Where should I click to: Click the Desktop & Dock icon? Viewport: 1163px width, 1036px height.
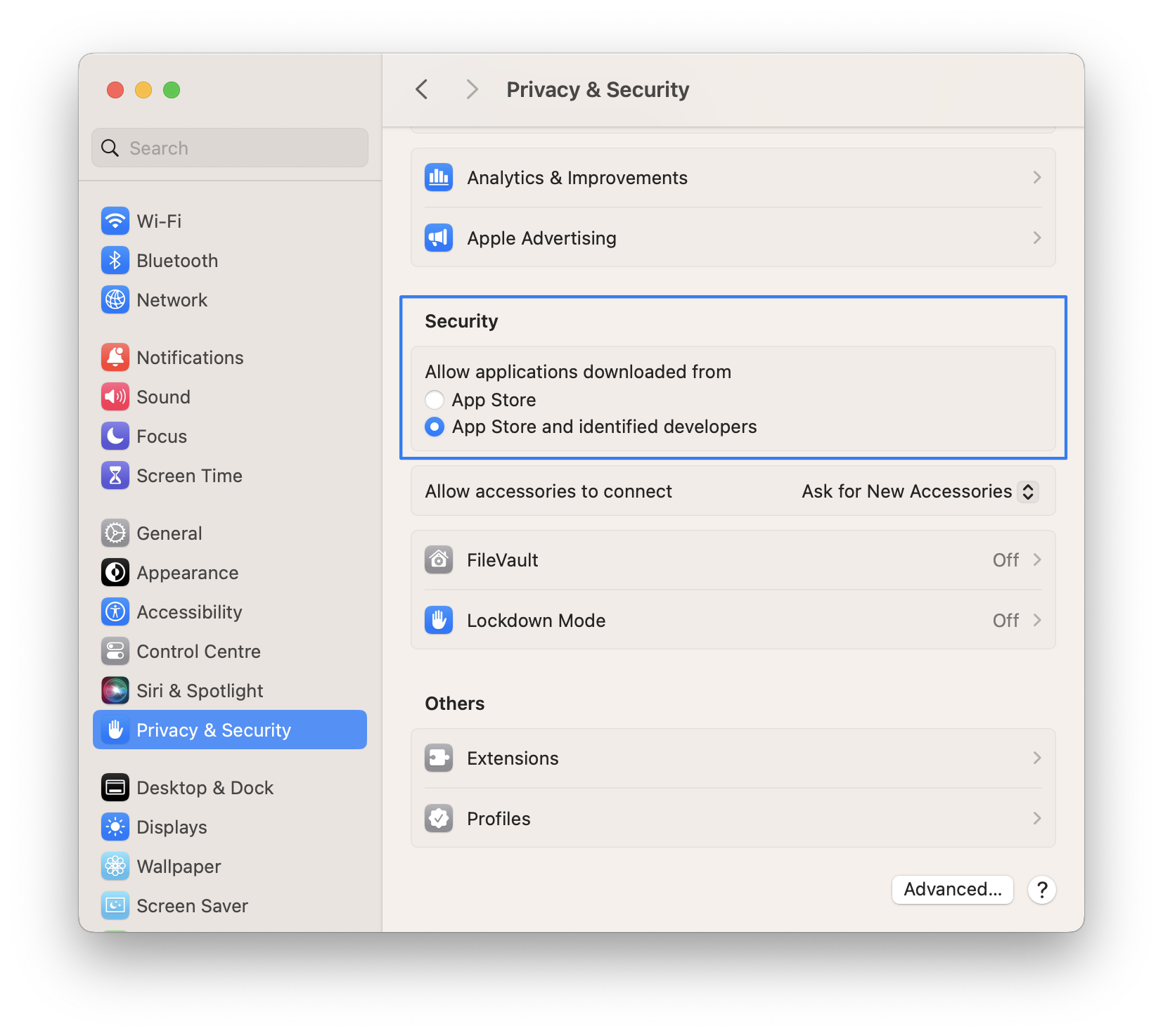(x=115, y=787)
